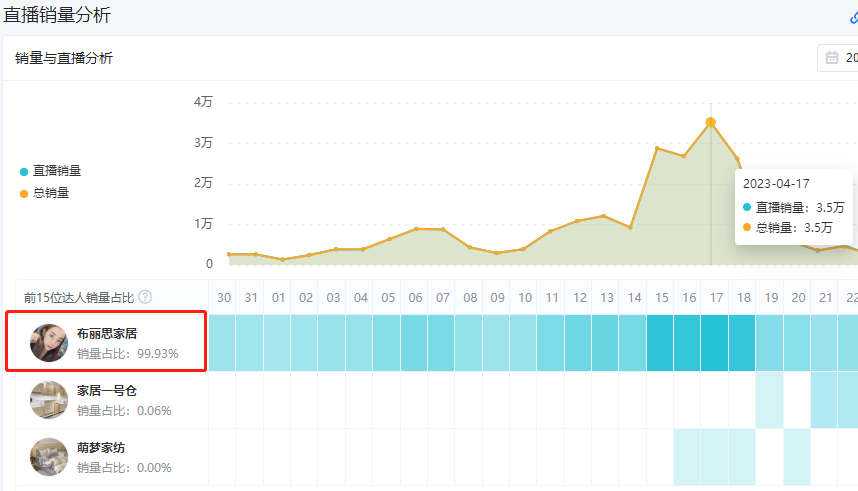The image size is (858, 491).
Task: Click 萌梦家纺 heatmap cell under day 16
Action: point(688,457)
